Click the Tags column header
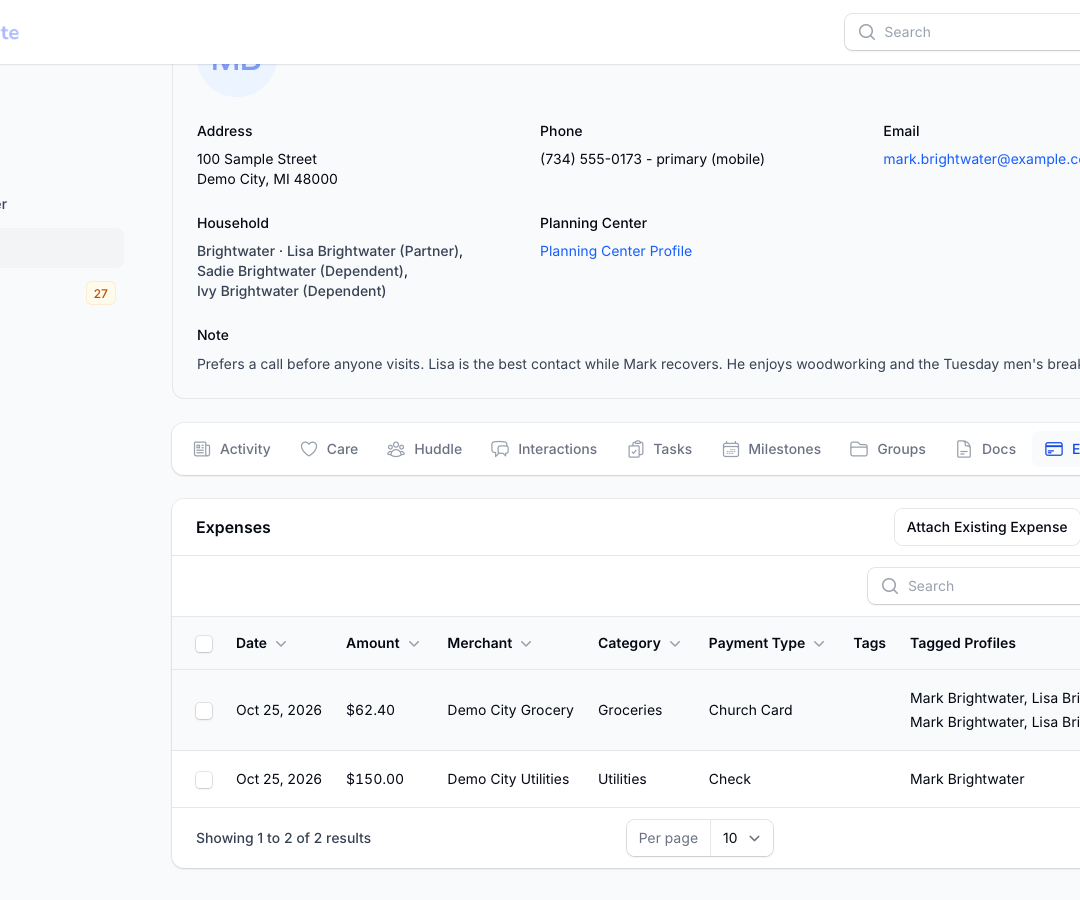The width and height of the screenshot is (1080, 900). 869,643
